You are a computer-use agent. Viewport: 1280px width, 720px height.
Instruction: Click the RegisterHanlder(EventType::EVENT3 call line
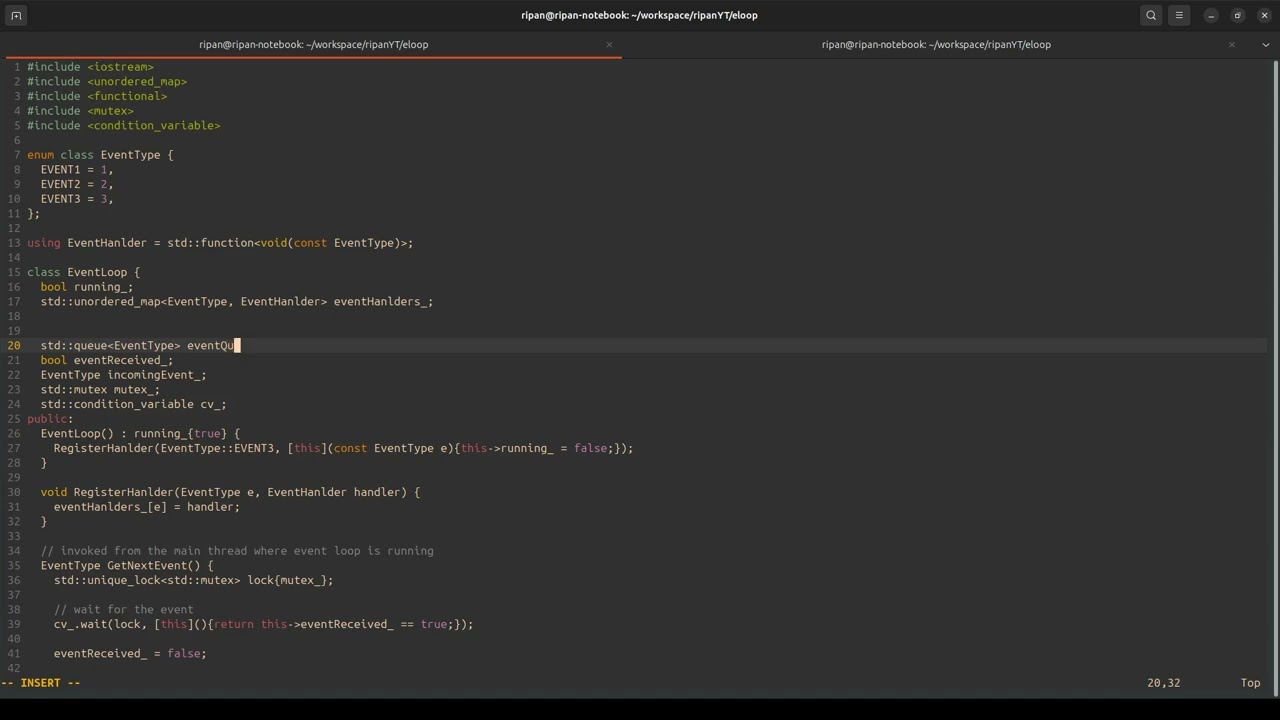click(x=344, y=448)
